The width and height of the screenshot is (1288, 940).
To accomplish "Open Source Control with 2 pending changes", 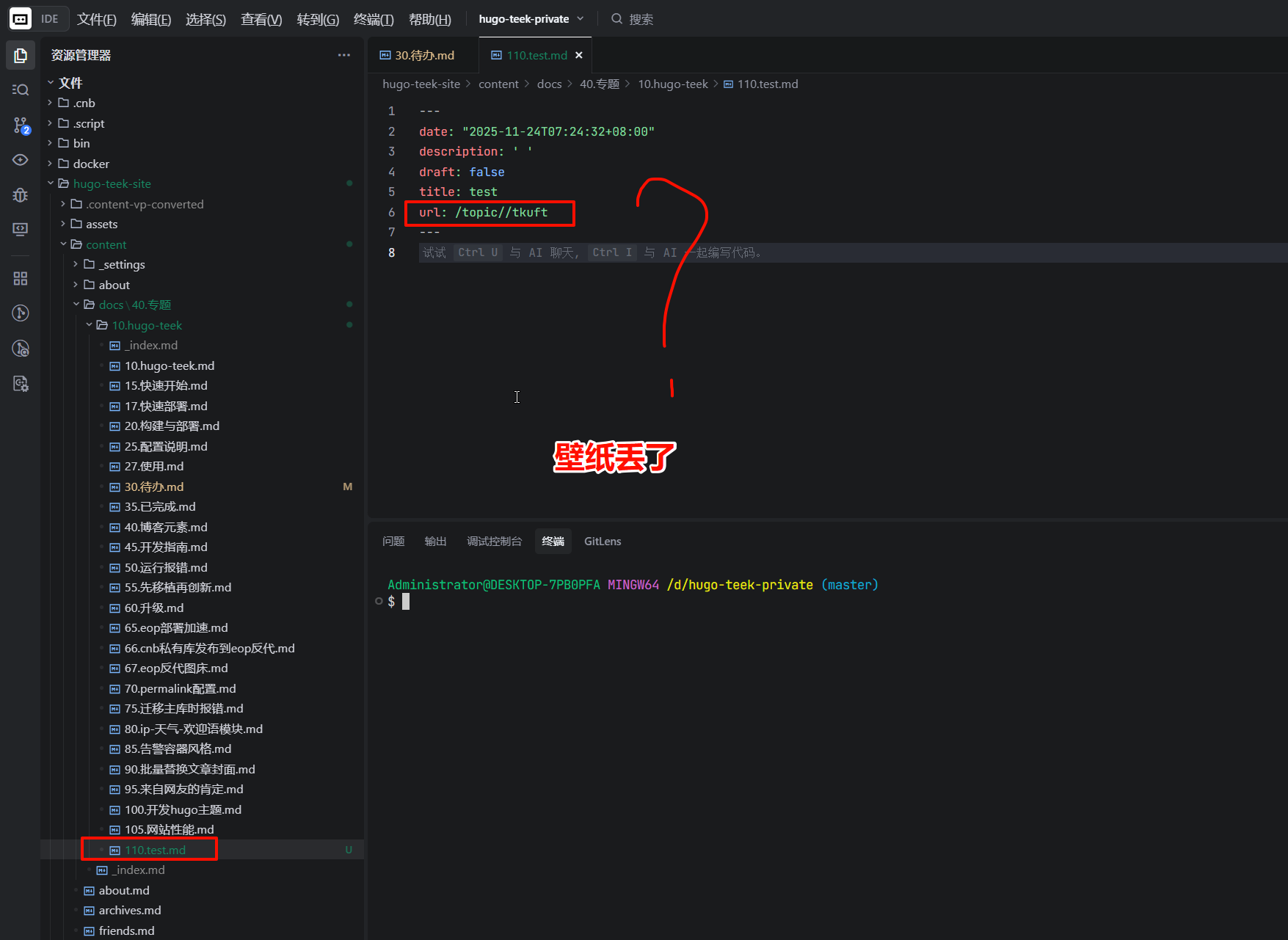I will click(x=21, y=125).
